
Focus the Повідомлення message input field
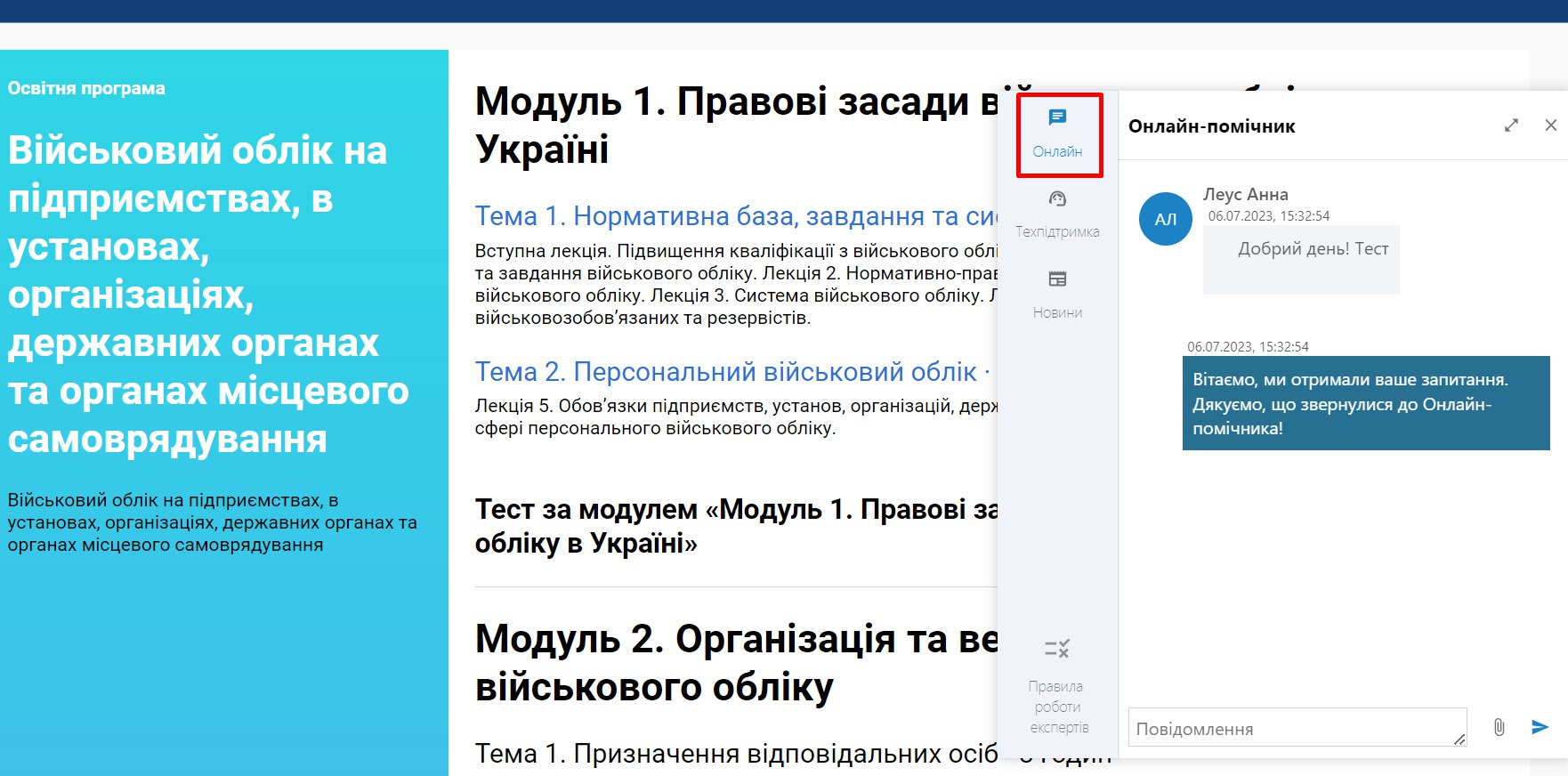coord(1290,728)
